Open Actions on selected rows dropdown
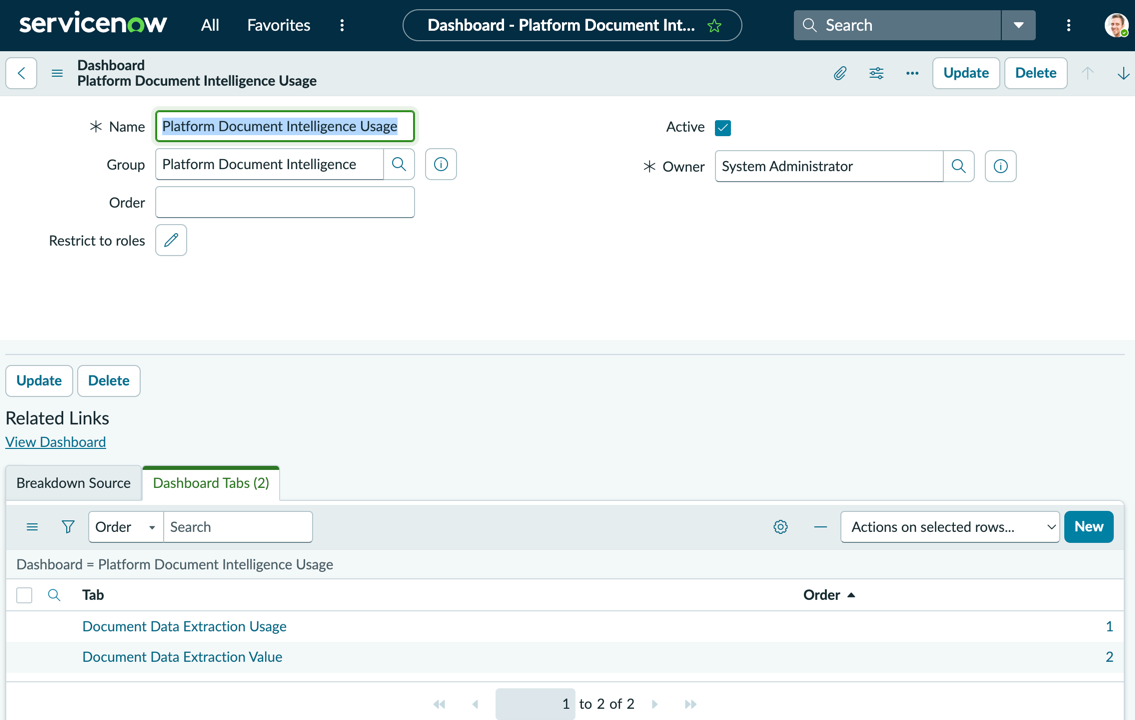The height and width of the screenshot is (720, 1135). coord(950,527)
